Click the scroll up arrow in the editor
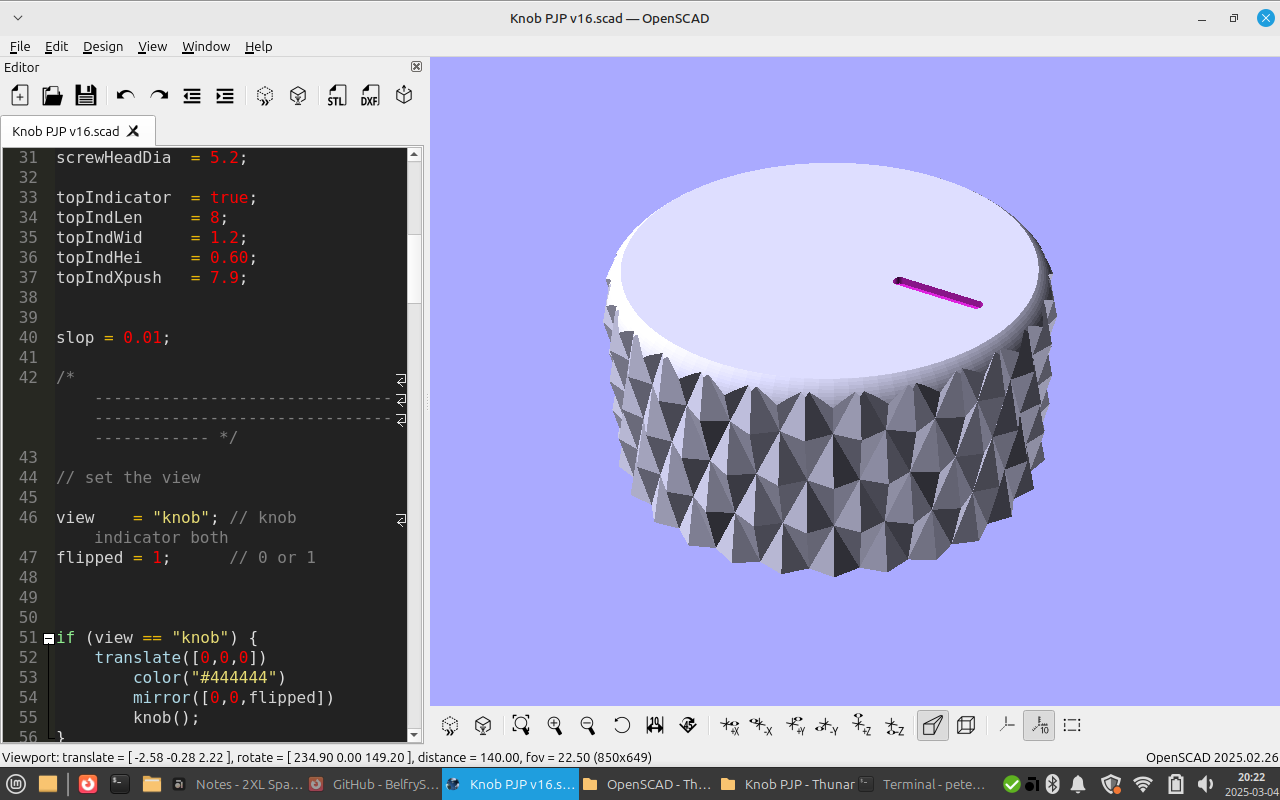Image resolution: width=1280 pixels, height=800 pixels. [415, 155]
